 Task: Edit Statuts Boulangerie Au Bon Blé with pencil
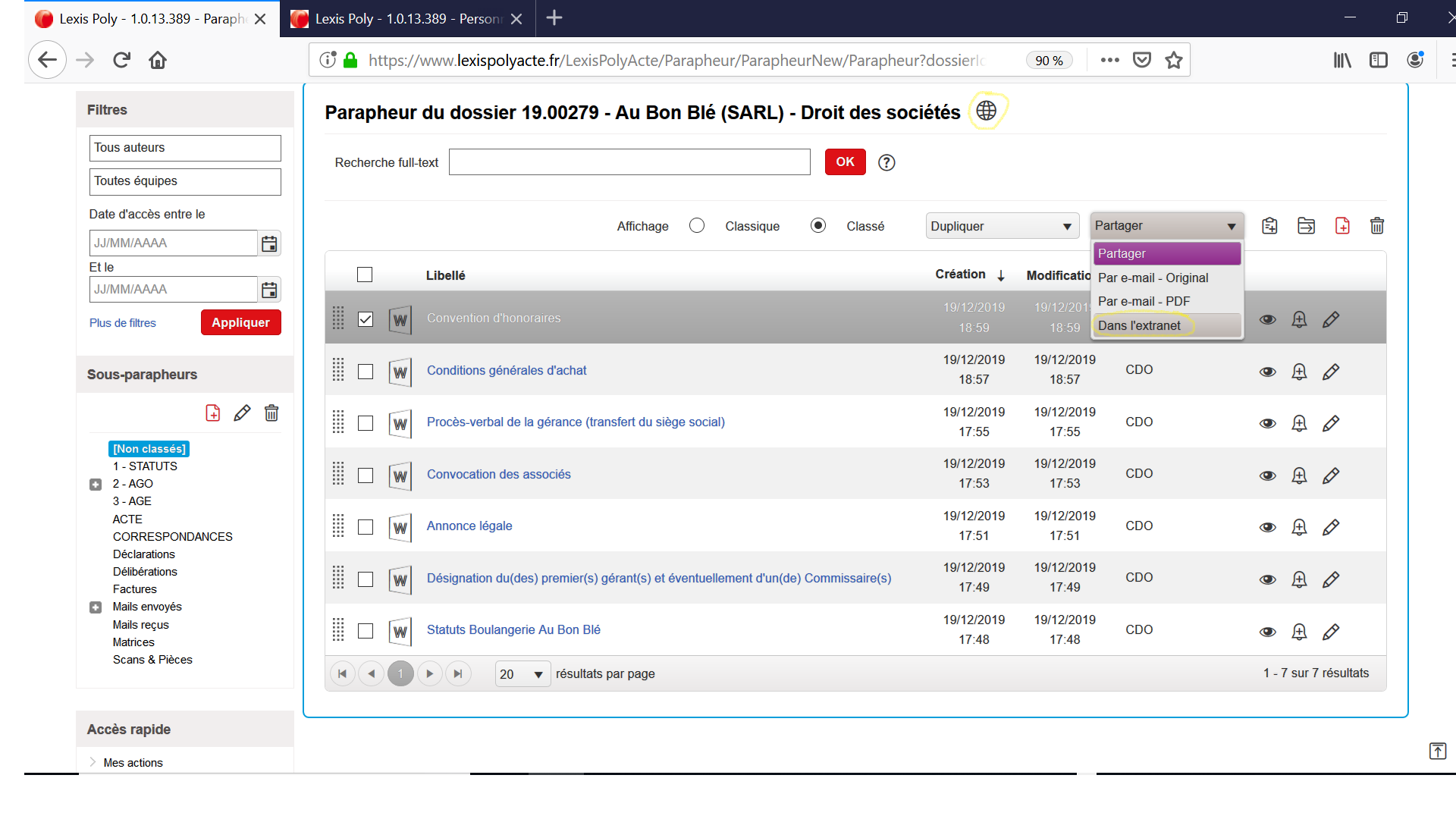(1331, 632)
